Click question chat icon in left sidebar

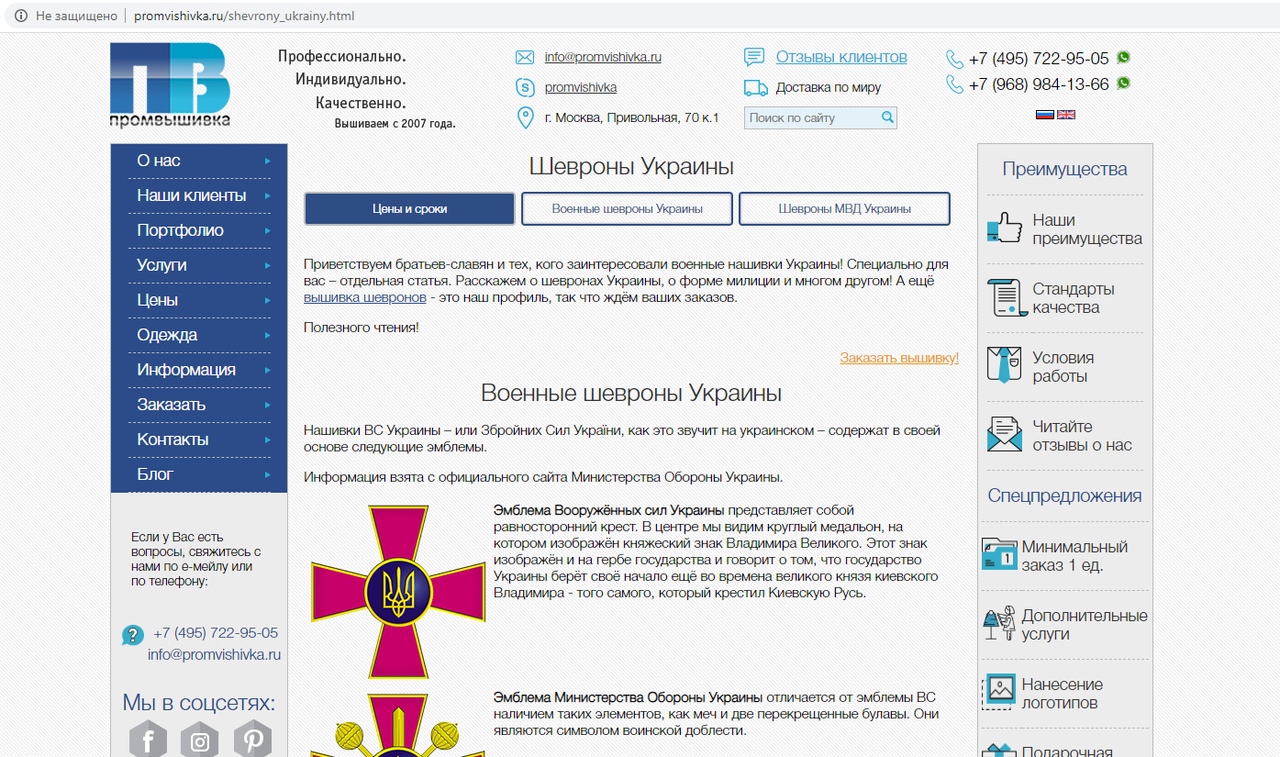click(x=132, y=635)
